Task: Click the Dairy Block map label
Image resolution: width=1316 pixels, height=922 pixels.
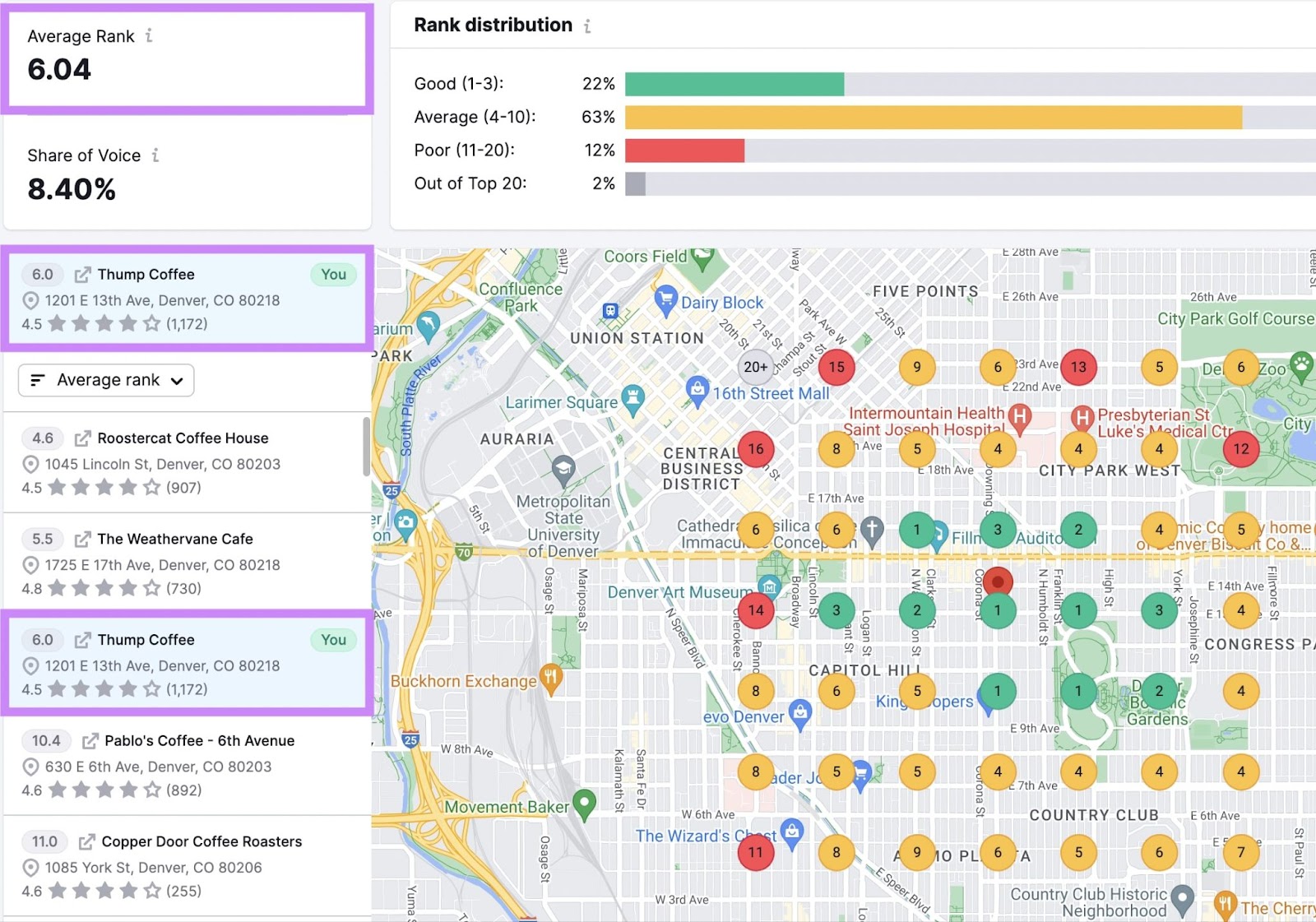Action: tap(721, 303)
